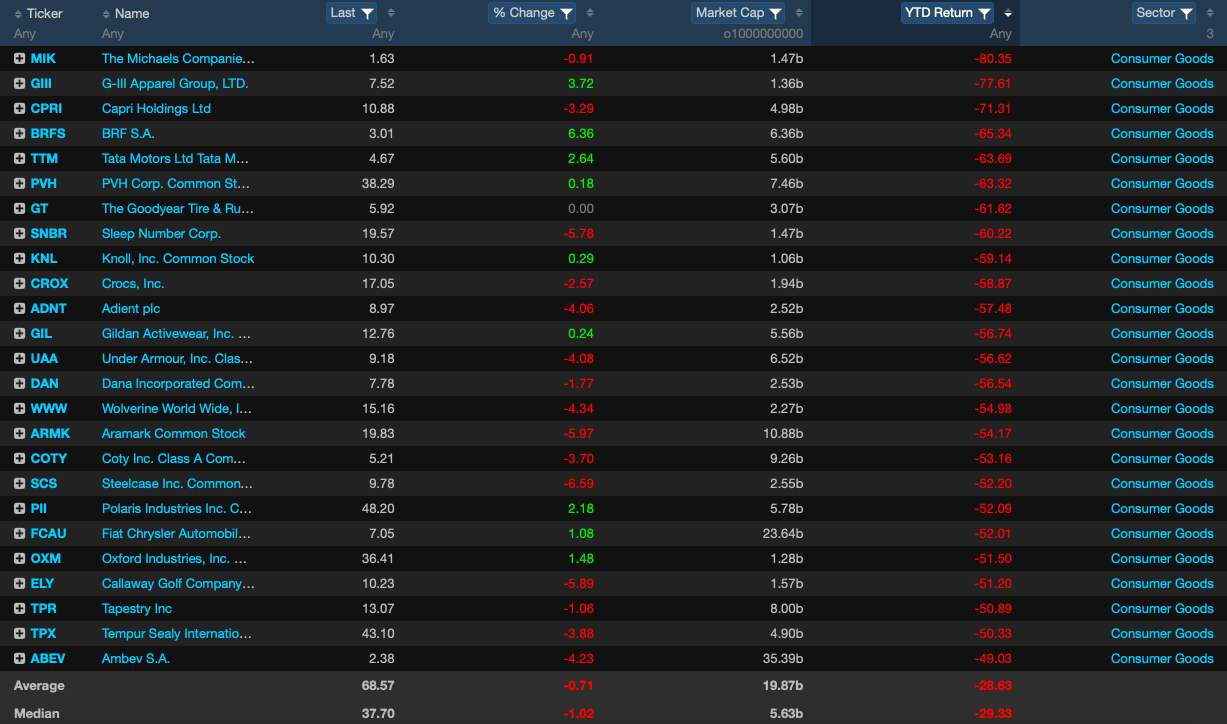Select the -80.35 YTD return value
This screenshot has height=724, width=1227.
click(993, 59)
